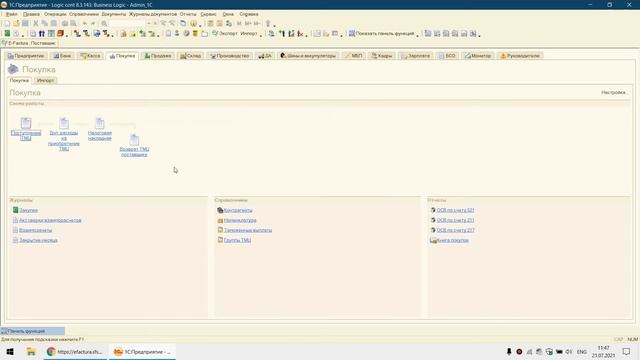Select the Покупка sub-tab
The width and height of the screenshot is (640, 360).
click(x=19, y=80)
